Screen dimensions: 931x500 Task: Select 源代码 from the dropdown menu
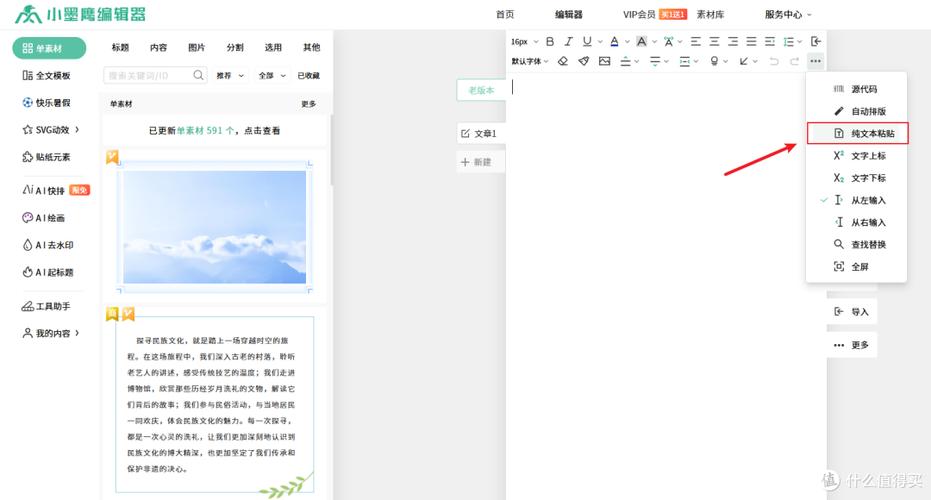pyautogui.click(x=856, y=89)
